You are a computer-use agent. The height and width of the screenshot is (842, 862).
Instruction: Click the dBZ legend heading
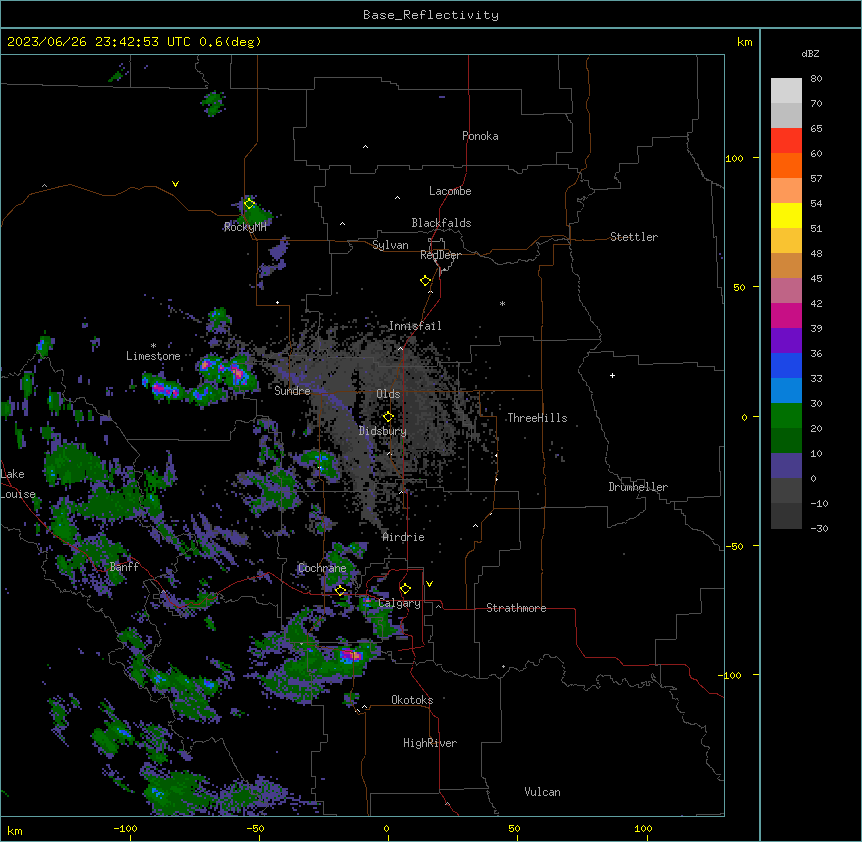tap(810, 54)
